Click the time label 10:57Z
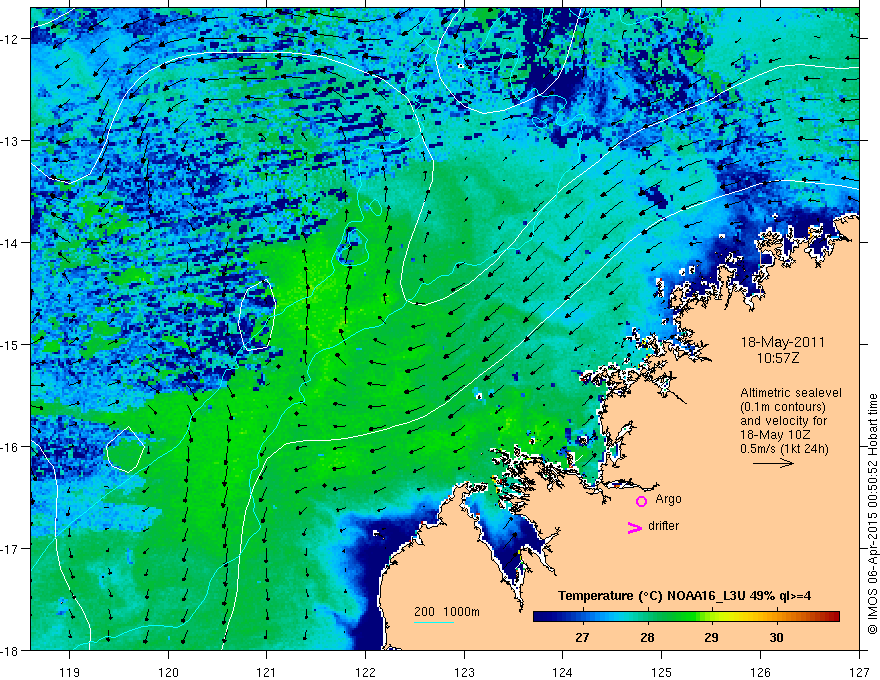This screenshot has width=880, height=680. 777,359
